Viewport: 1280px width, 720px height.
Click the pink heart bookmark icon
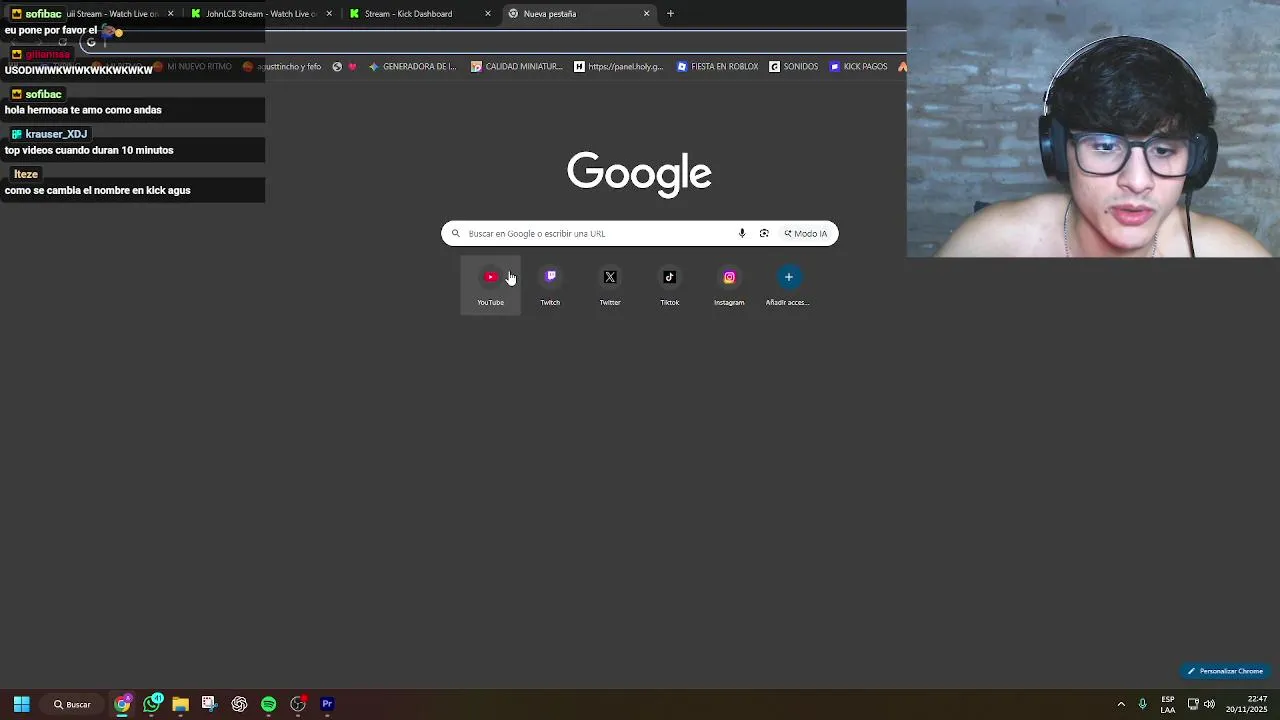352,67
